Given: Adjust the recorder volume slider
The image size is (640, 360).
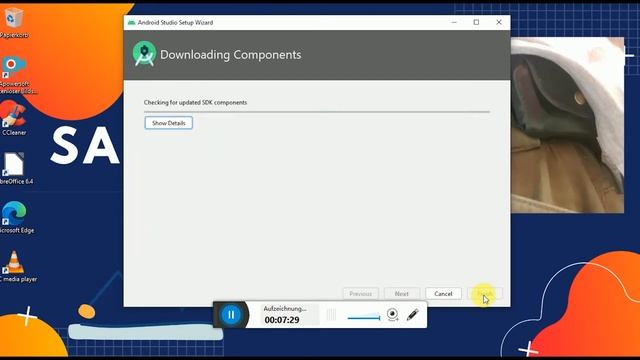Looking at the screenshot, I should tap(364, 317).
